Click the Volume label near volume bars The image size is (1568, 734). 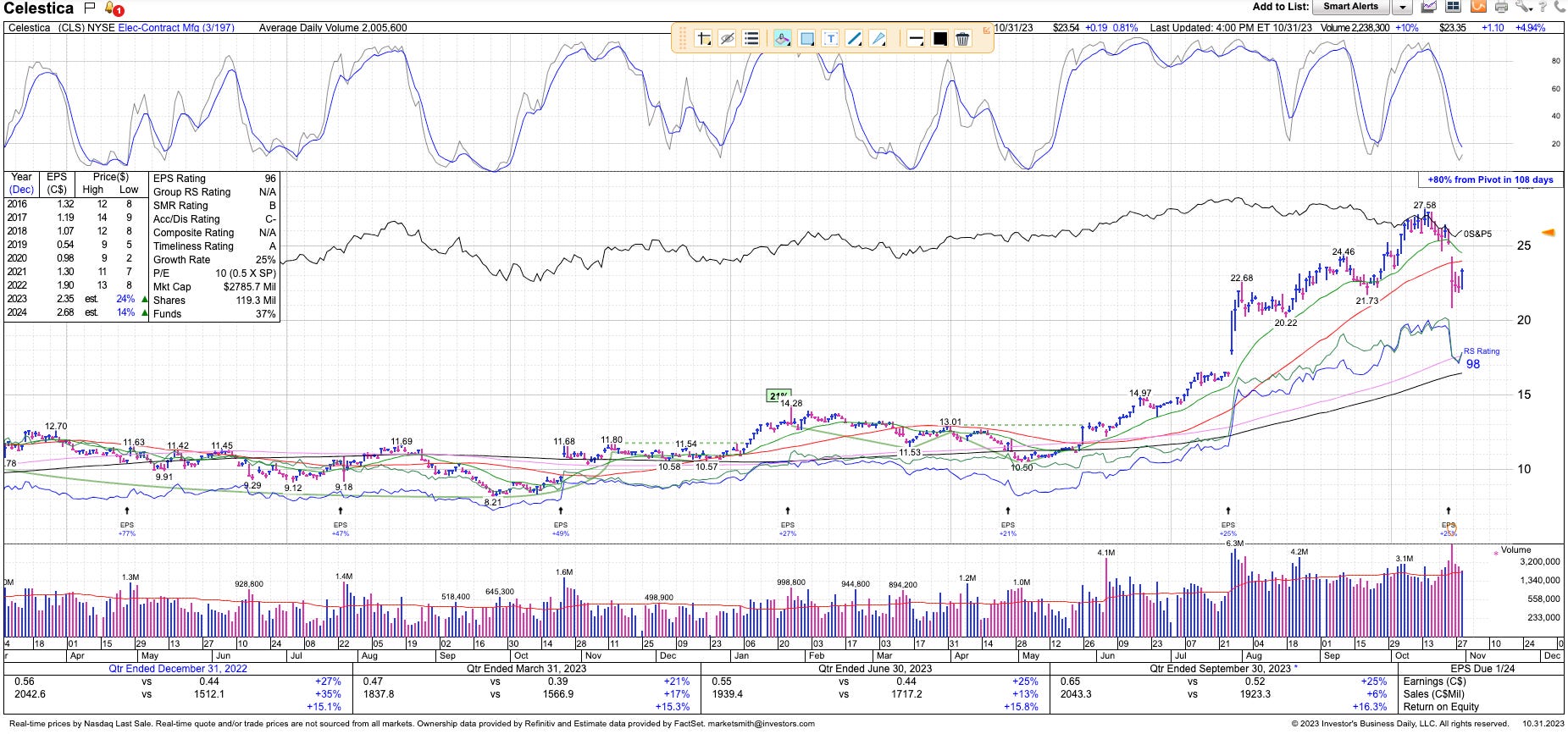(x=1515, y=550)
